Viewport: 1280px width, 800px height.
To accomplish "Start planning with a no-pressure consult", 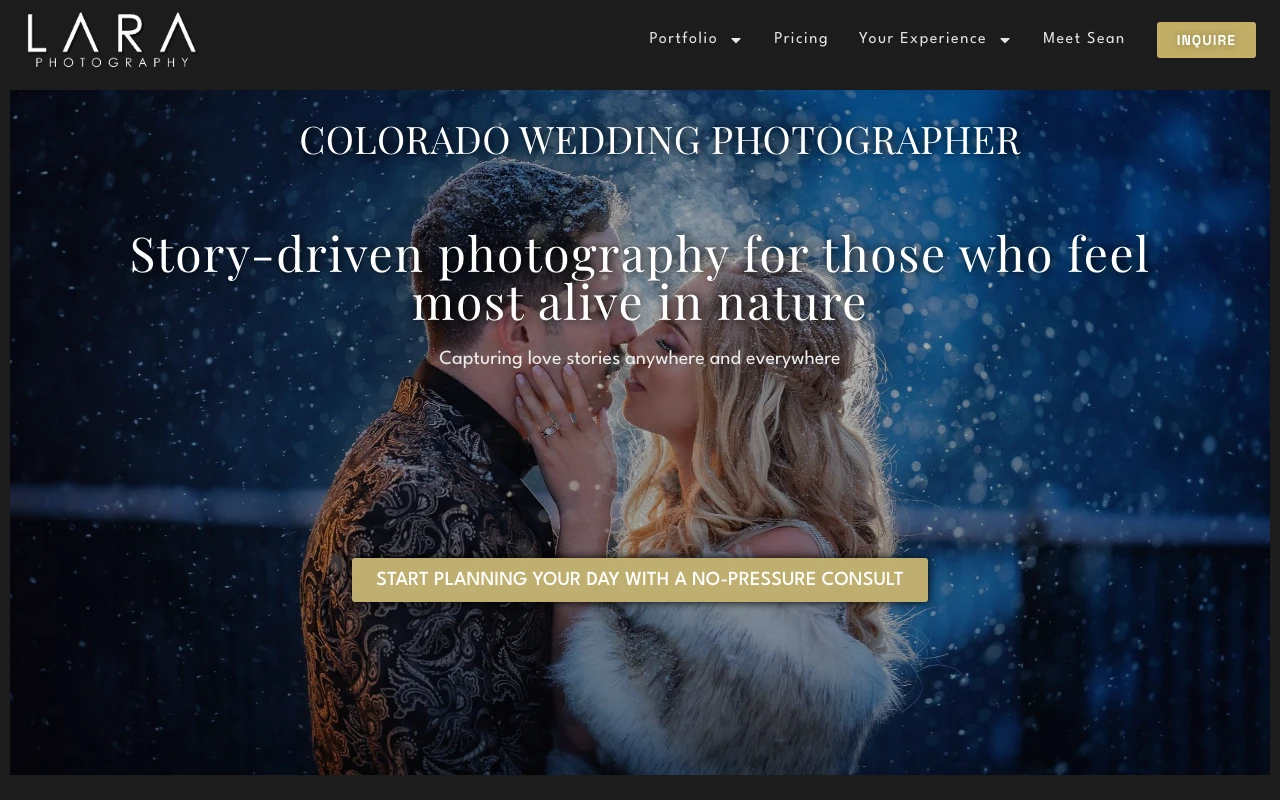I will click(640, 580).
